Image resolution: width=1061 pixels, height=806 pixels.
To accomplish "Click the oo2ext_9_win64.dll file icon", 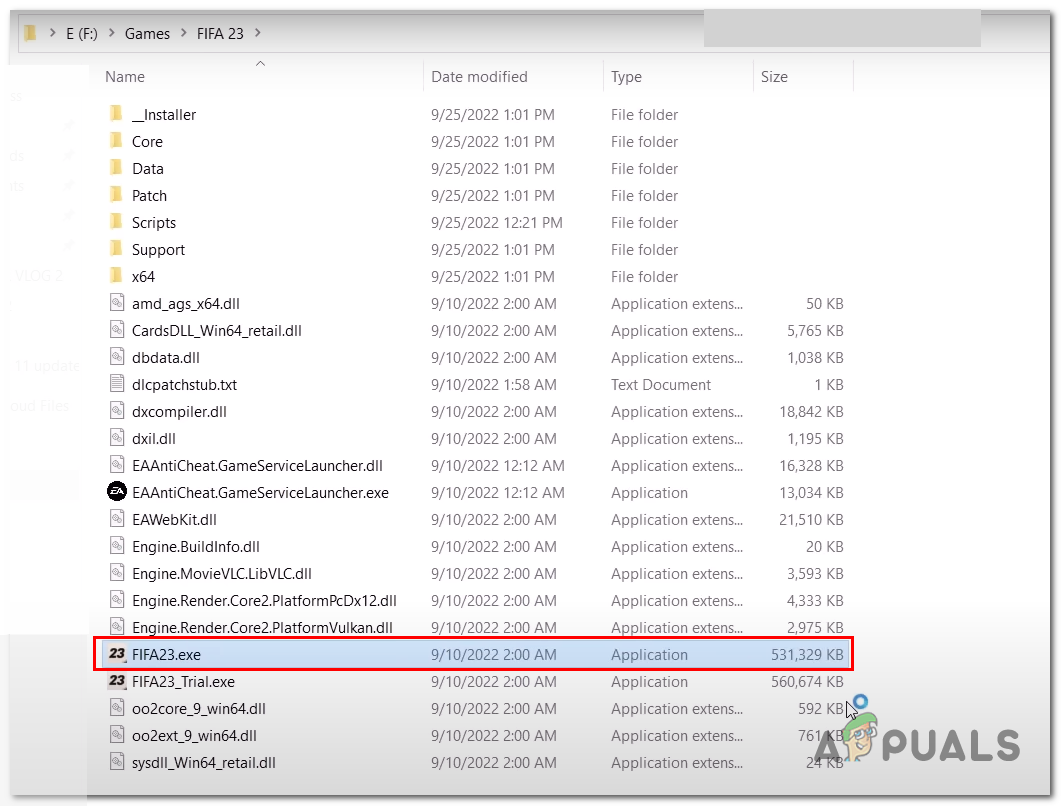I will tap(117, 735).
